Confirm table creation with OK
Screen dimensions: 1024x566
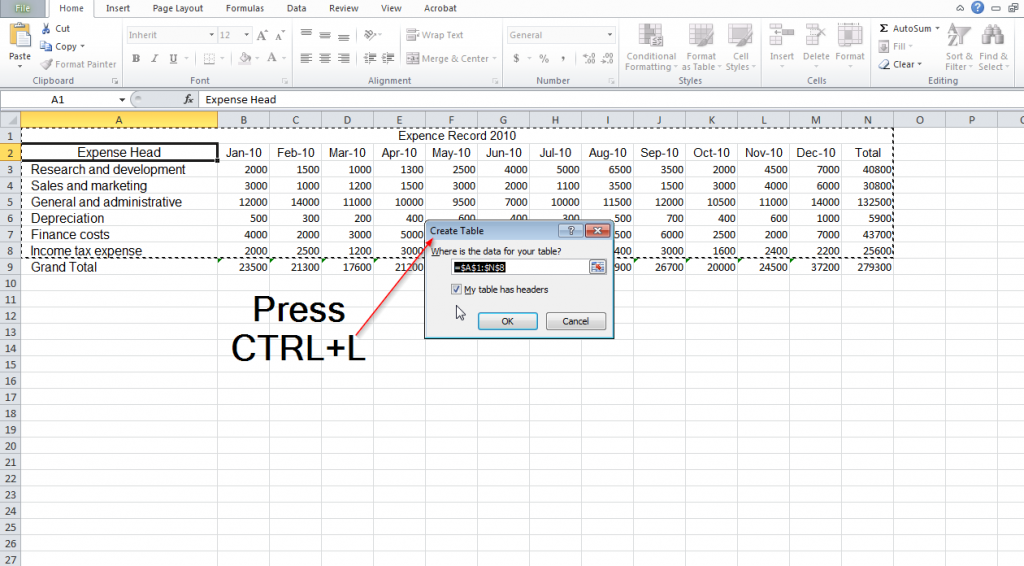tap(507, 321)
